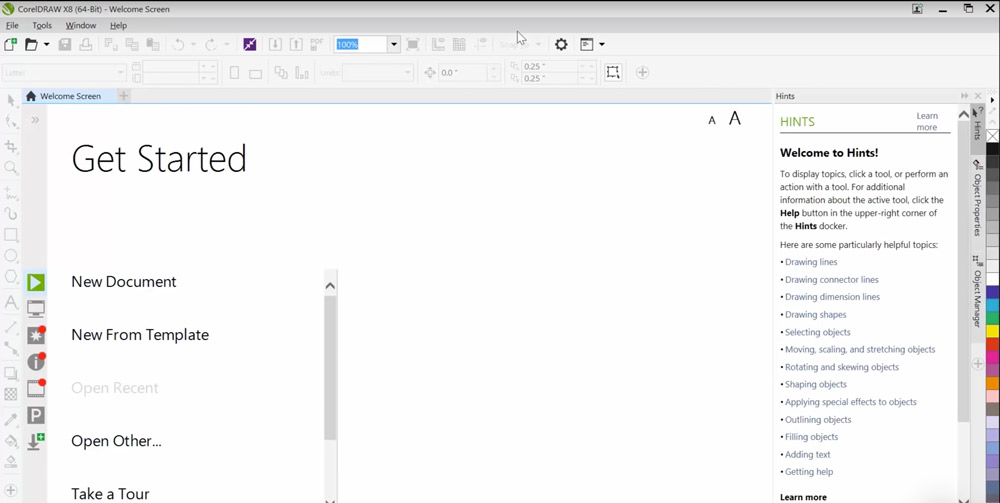Screen dimensions: 1000x503
Task: Pick the yellow color swatch
Action: click(x=992, y=332)
